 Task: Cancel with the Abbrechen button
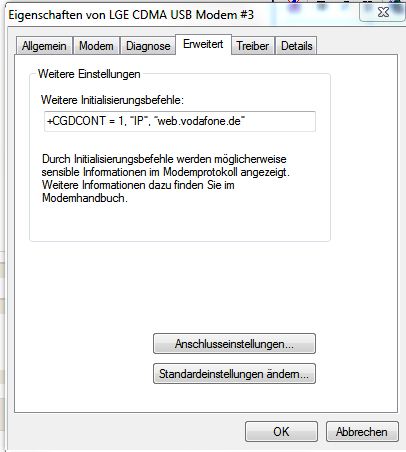coord(362,432)
